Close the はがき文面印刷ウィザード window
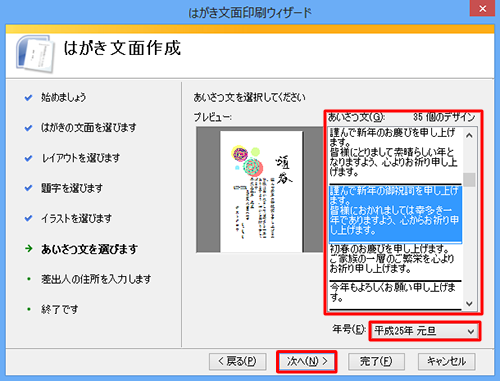Screen dimensions: 500x381 [x=482, y=9]
